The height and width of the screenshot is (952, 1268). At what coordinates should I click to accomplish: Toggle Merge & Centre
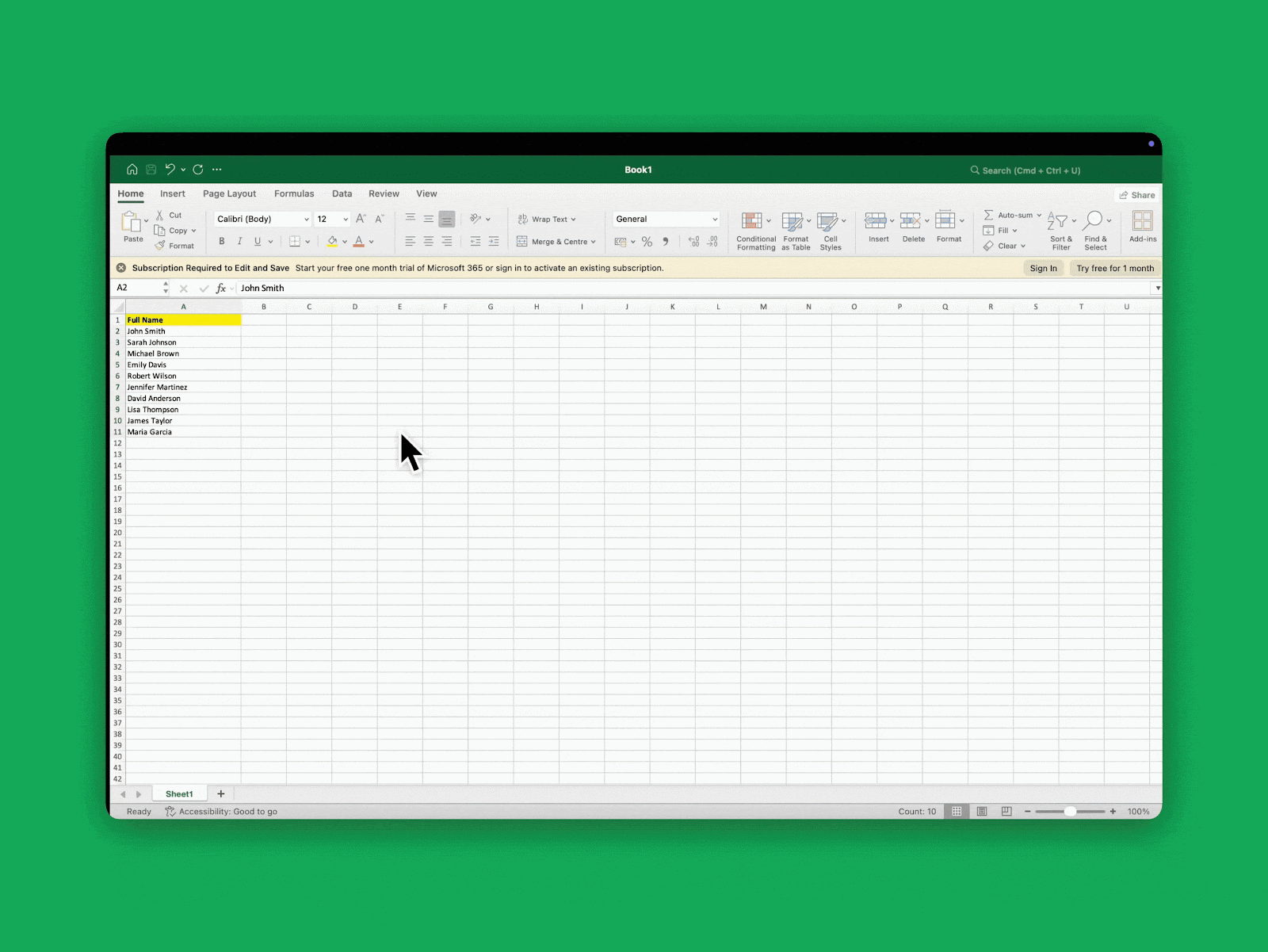click(555, 241)
